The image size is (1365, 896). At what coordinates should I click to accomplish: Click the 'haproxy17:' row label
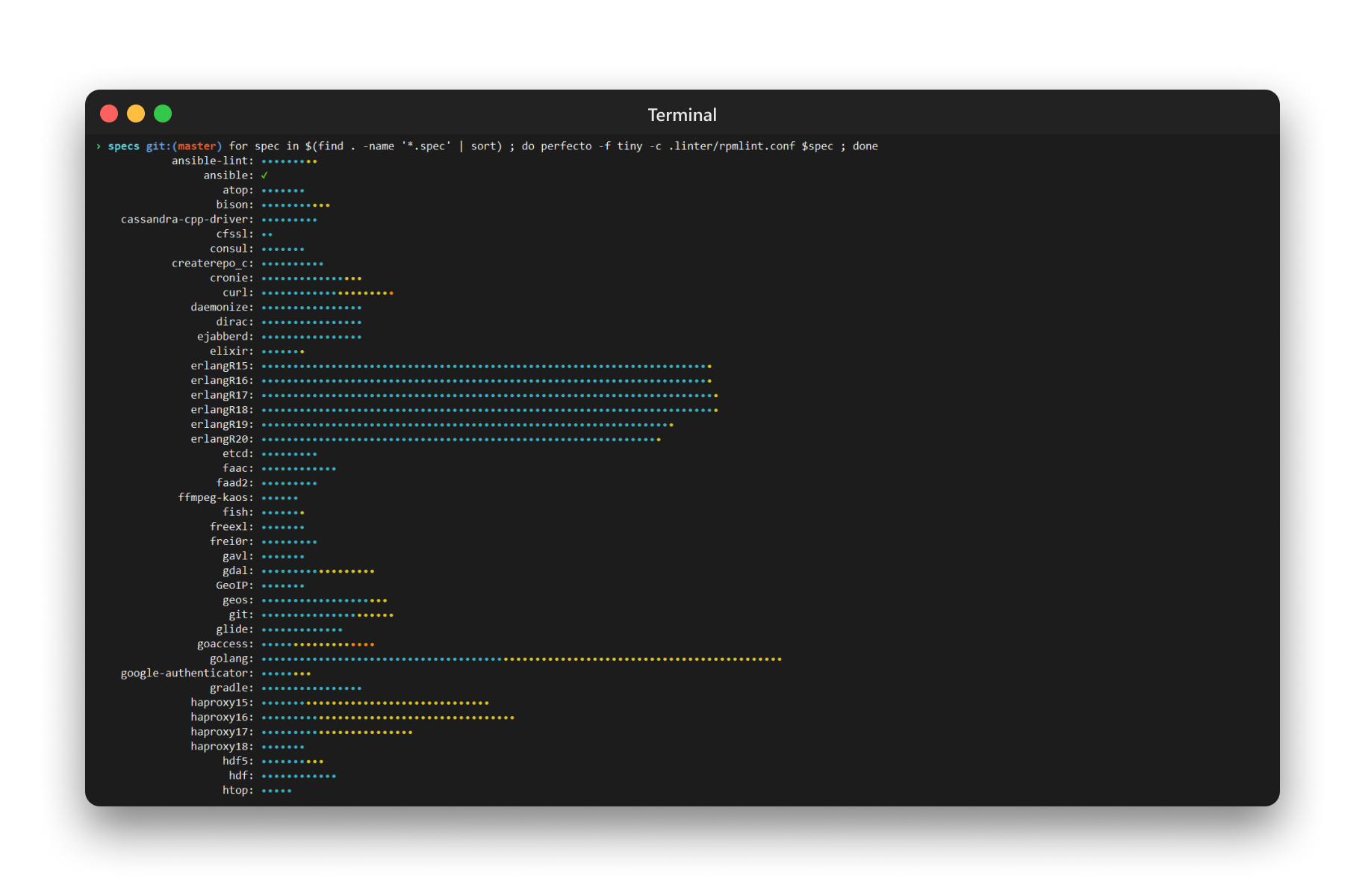[223, 732]
